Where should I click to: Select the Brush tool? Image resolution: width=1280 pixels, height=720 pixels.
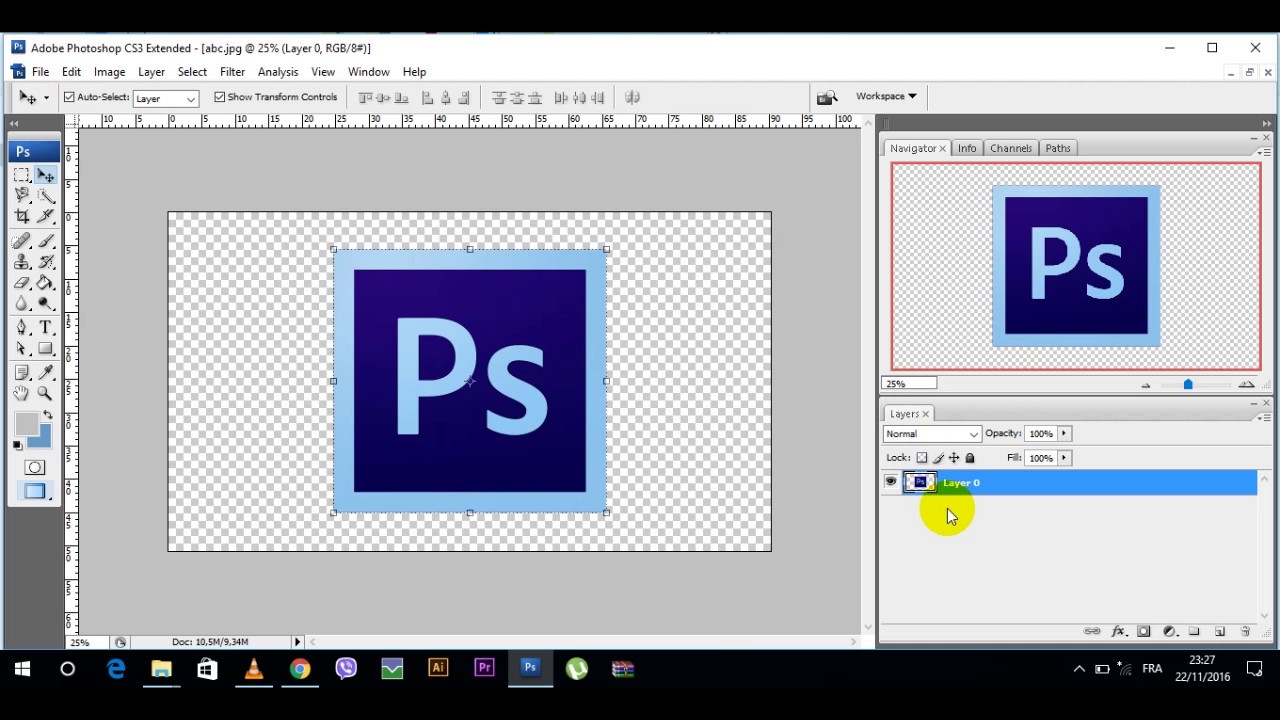pos(46,241)
